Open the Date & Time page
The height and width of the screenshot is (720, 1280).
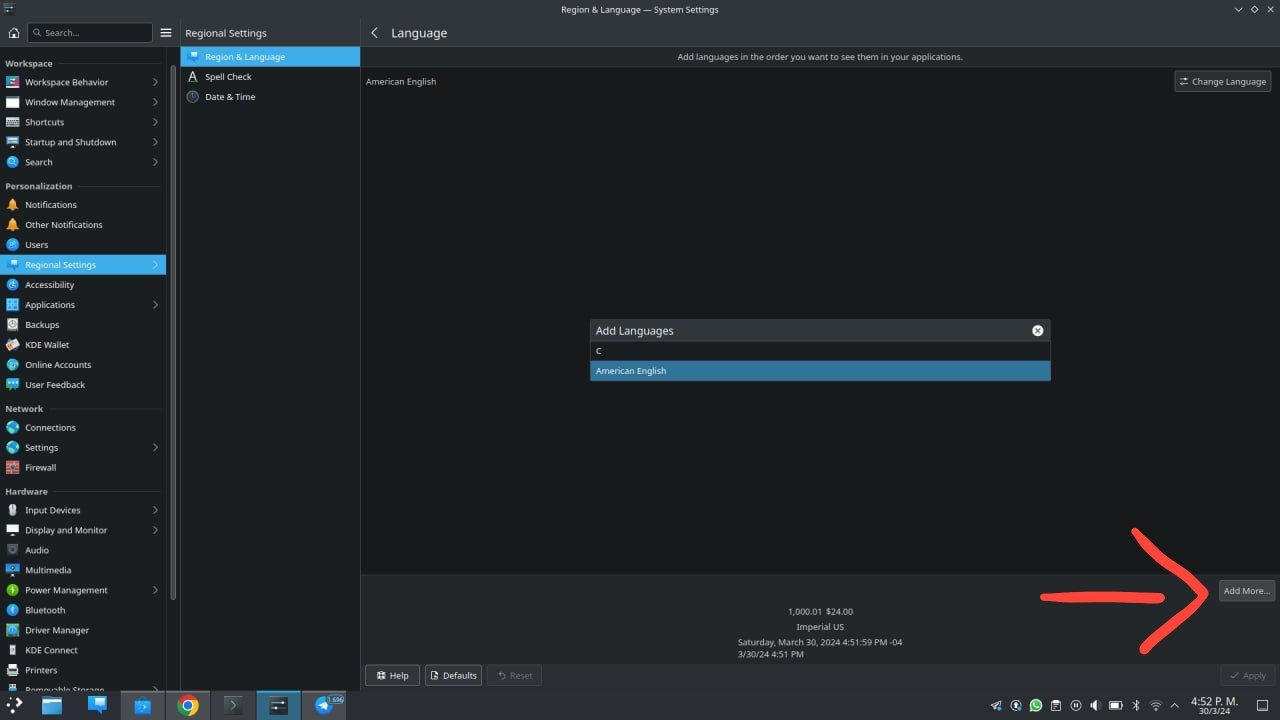(x=270, y=97)
